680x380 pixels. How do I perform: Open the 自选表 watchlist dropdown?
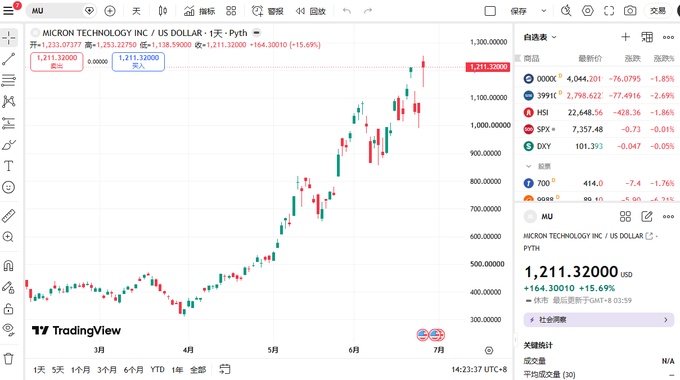tap(540, 37)
